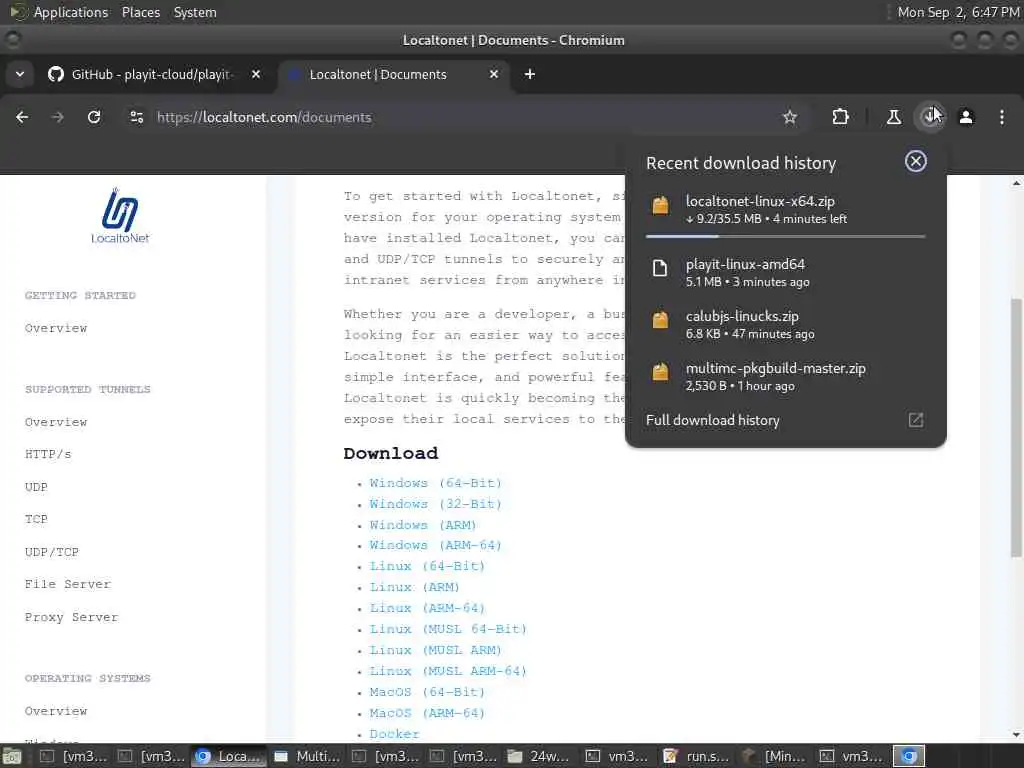Switch to Multi... taskbar window
Viewport: 1024px width, 768px height.
(307, 756)
